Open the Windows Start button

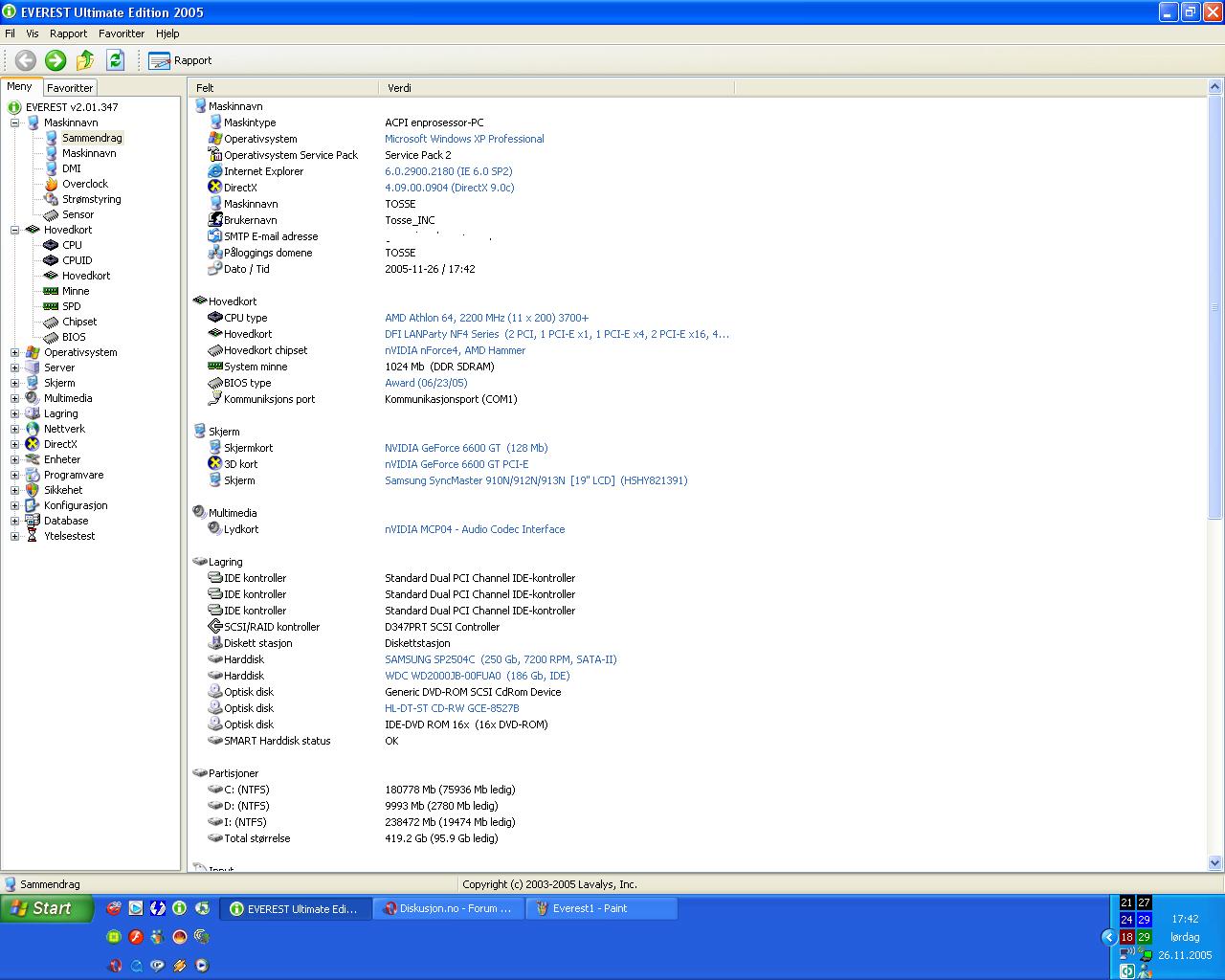[47, 908]
